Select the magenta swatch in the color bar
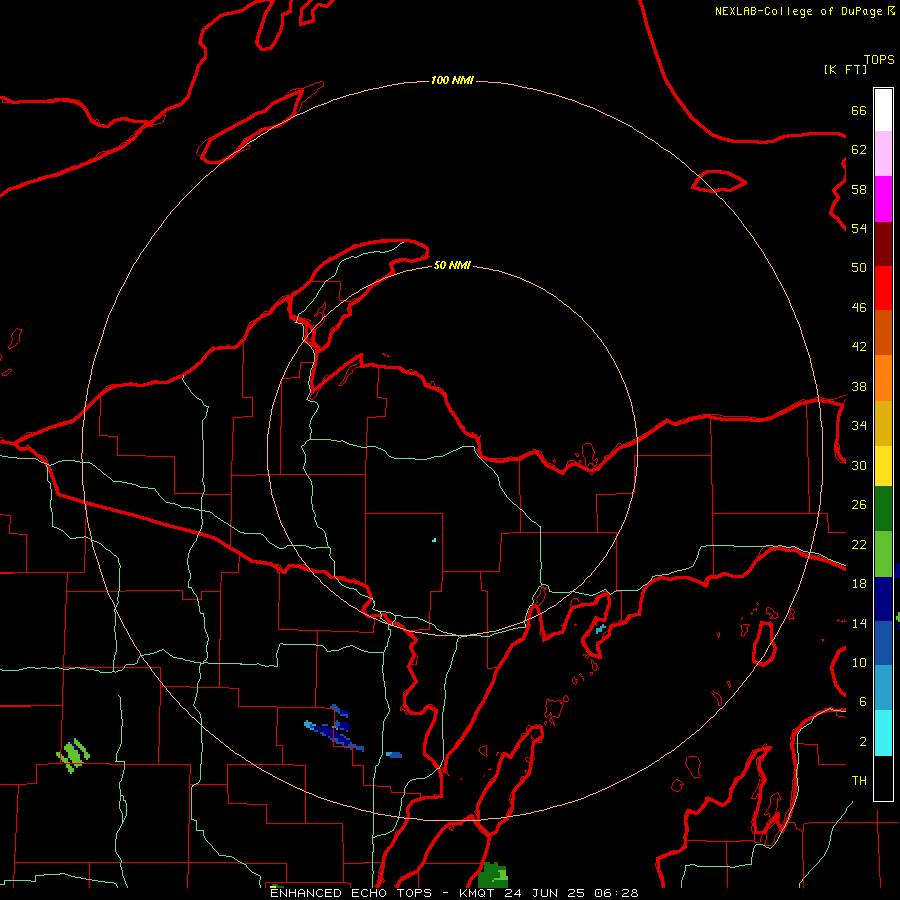This screenshot has width=900, height=900. tap(883, 199)
